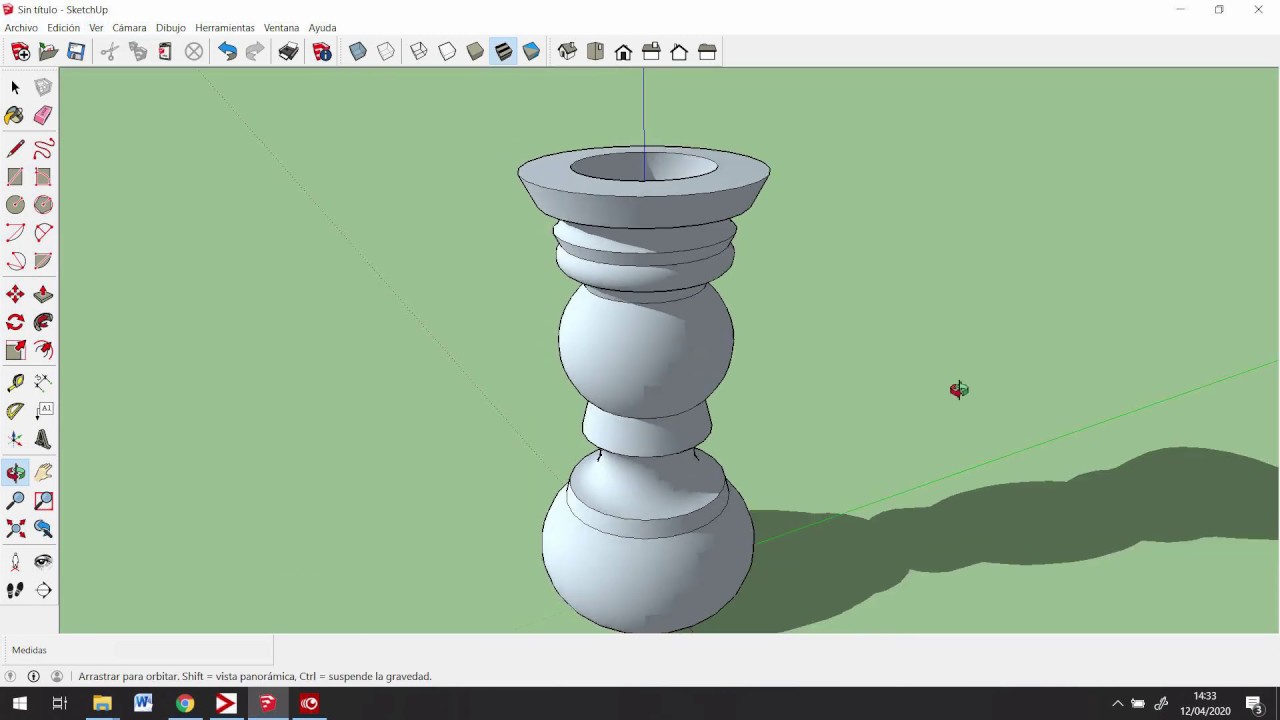Image resolution: width=1280 pixels, height=720 pixels.
Task: Open a file with folder icon
Action: [x=48, y=52]
